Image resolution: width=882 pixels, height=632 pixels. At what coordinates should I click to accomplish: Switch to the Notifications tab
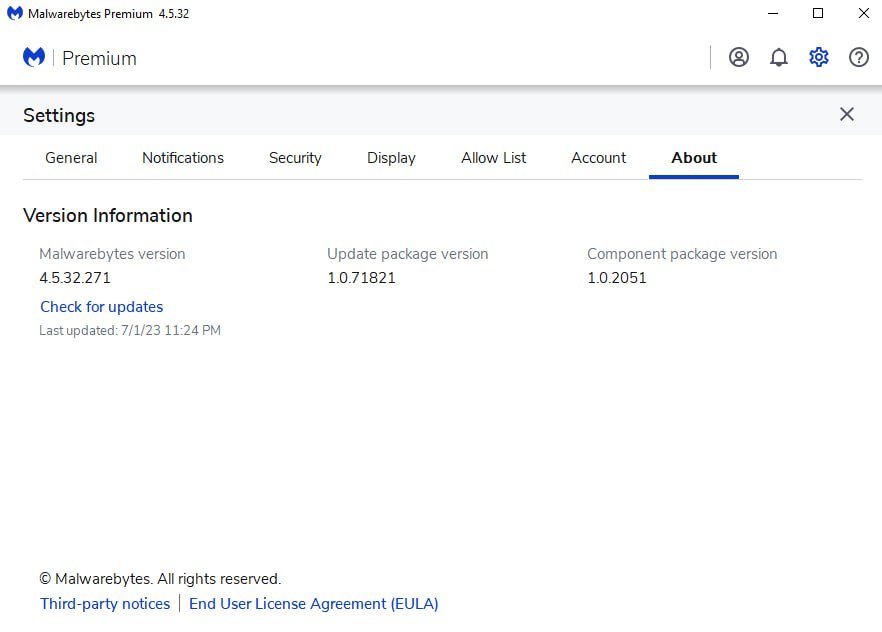(183, 158)
